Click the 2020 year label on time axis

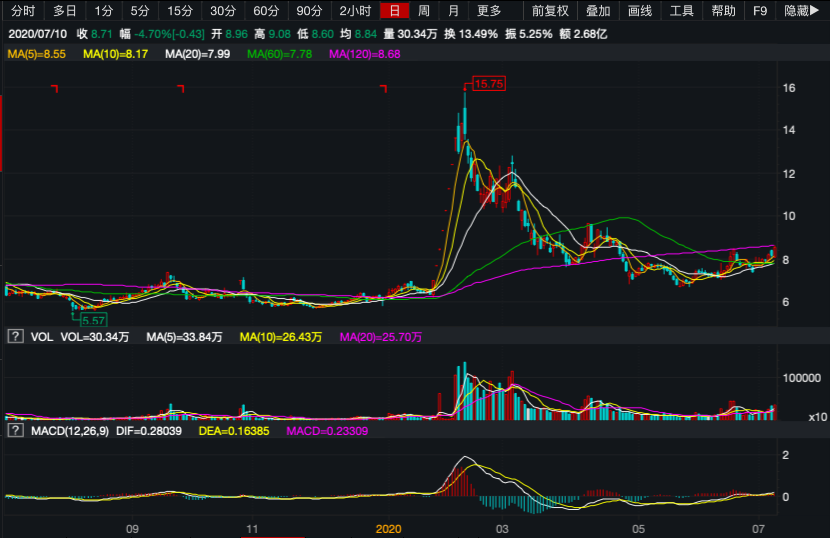coord(389,528)
